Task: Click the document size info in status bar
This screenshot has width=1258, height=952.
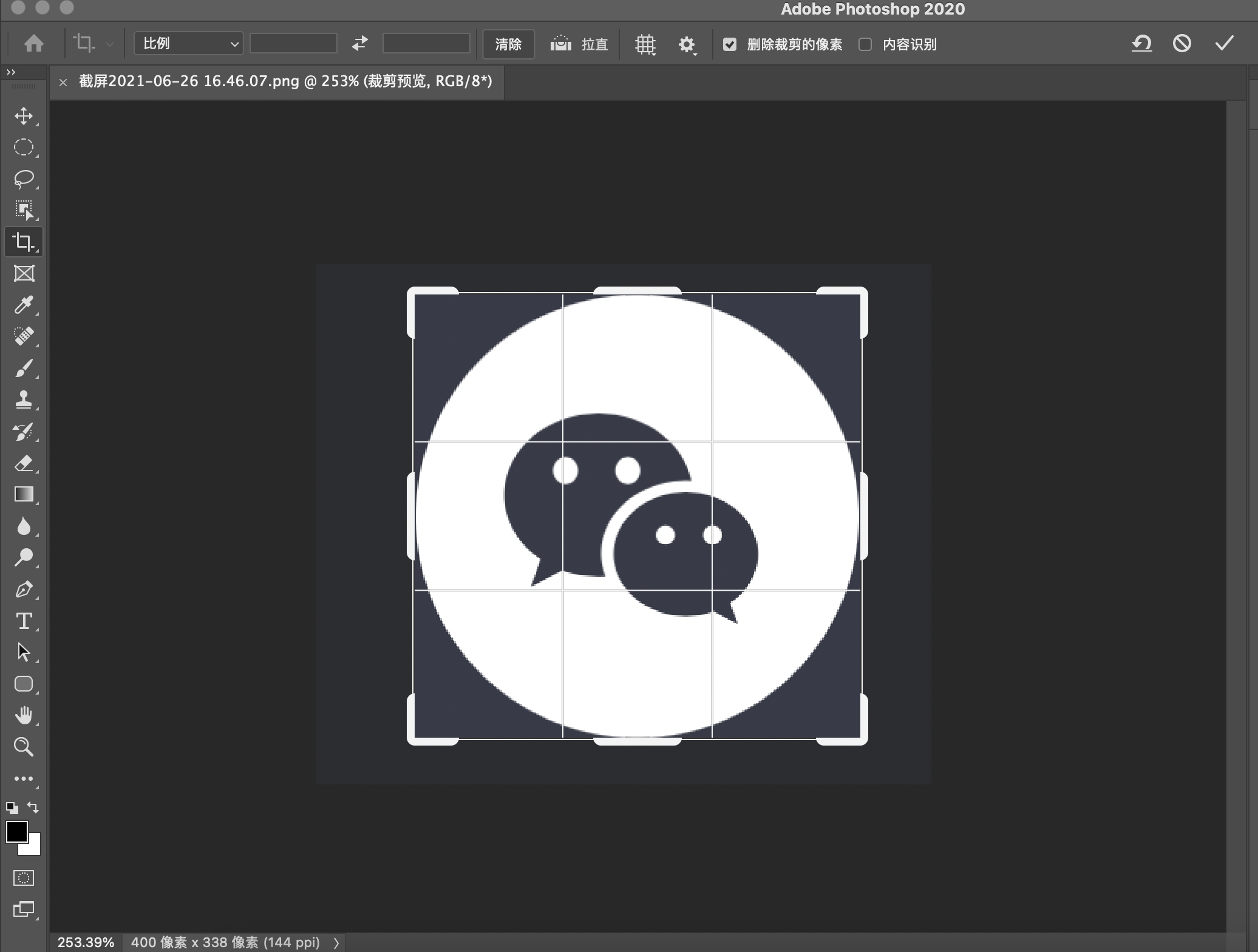Action: (225, 942)
